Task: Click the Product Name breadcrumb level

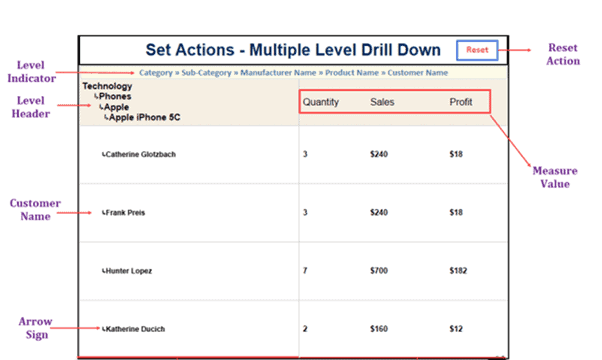Action: click(x=352, y=73)
